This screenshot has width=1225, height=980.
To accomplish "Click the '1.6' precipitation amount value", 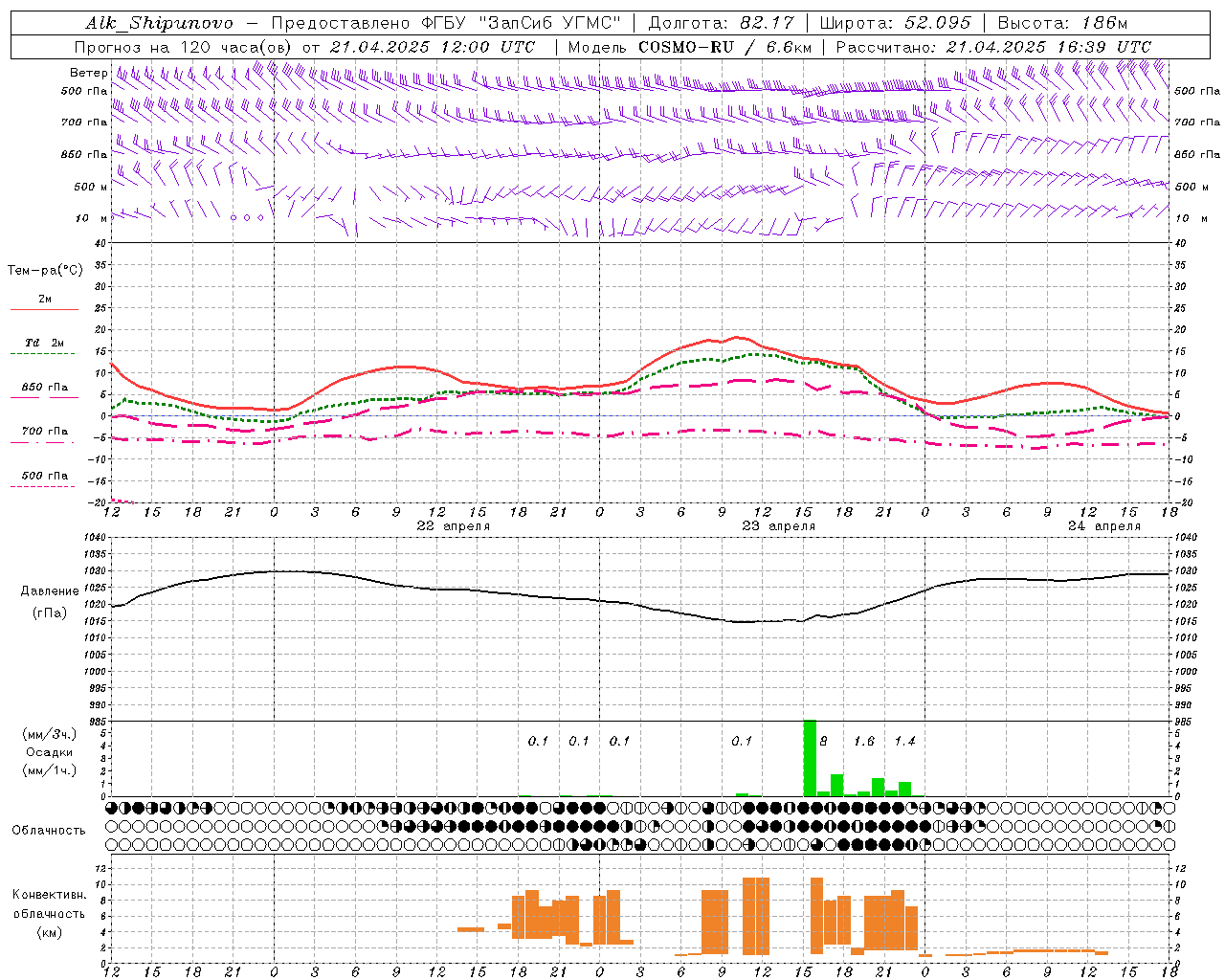I will click(x=864, y=741).
